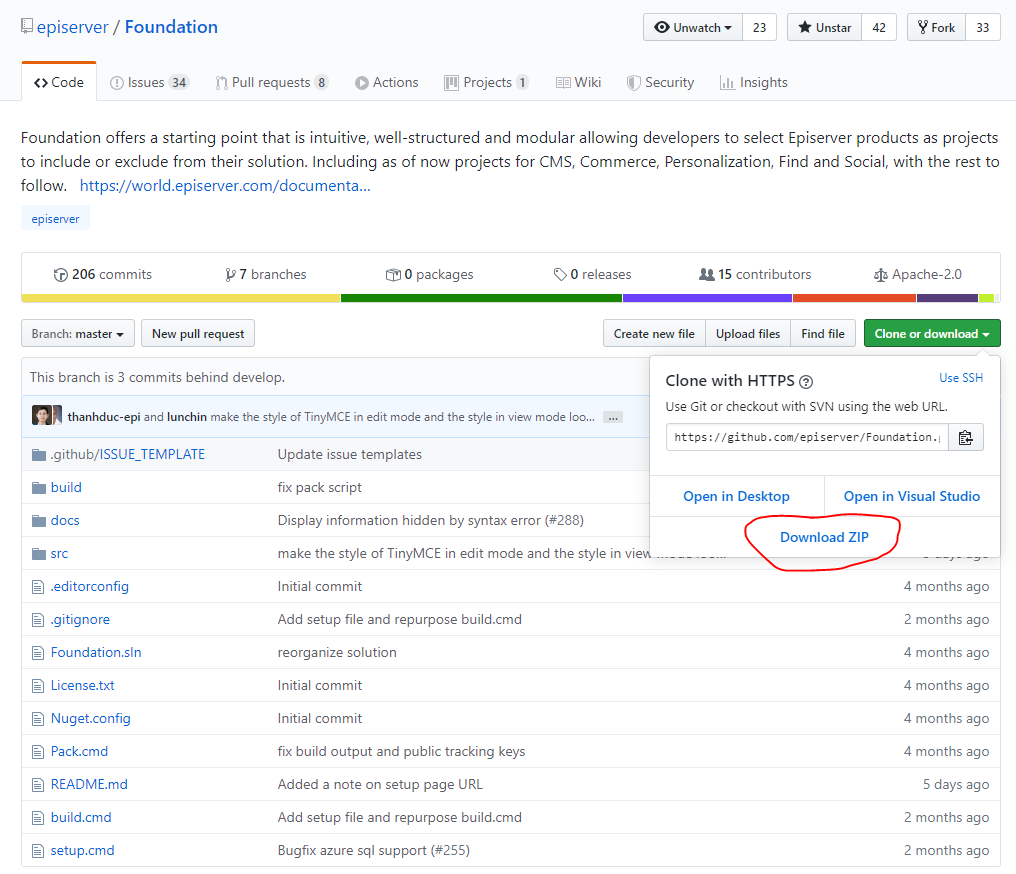The image size is (1016, 874).
Task: Click the folder icon for the src directory
Action: pyautogui.click(x=39, y=553)
